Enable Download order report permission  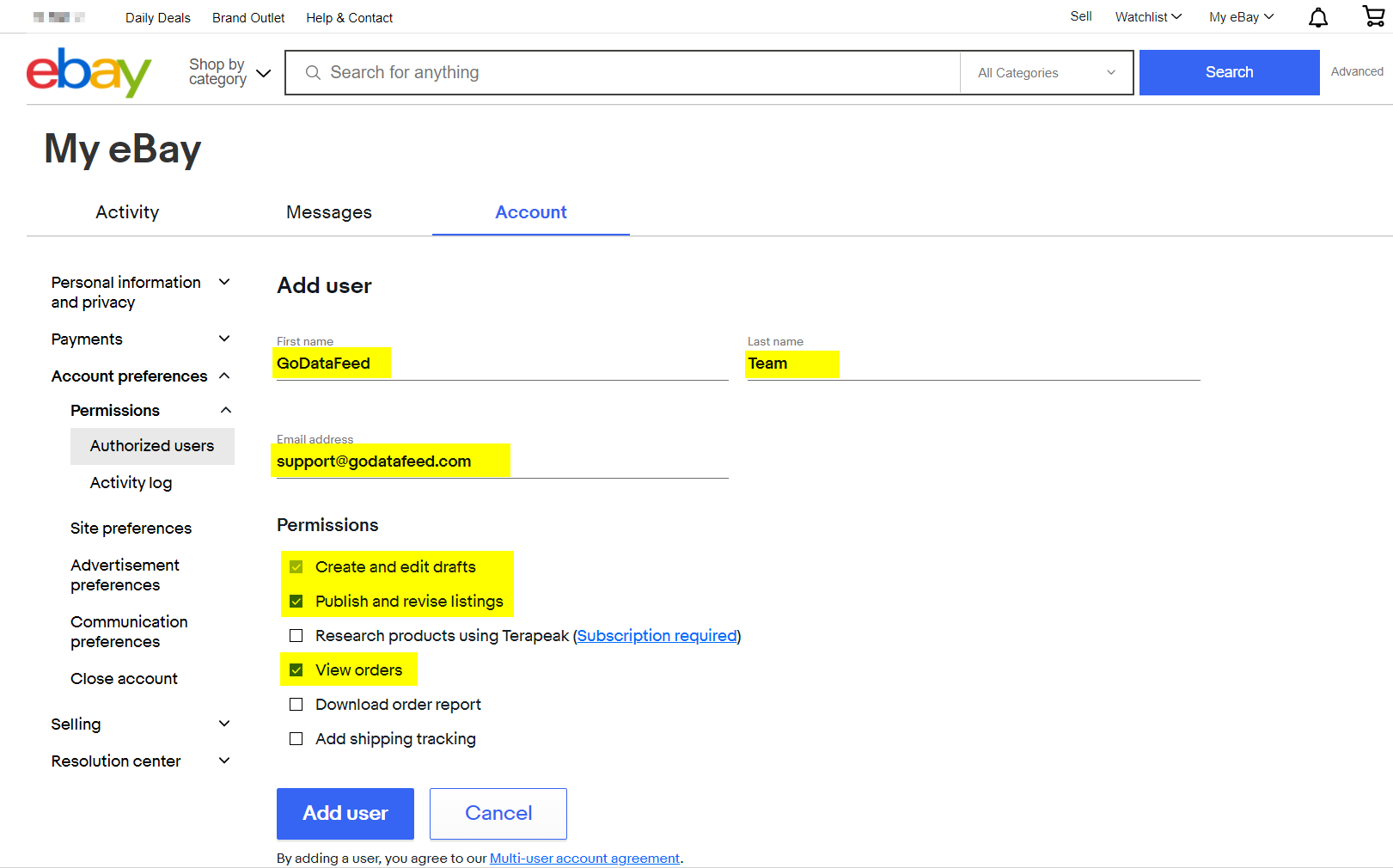click(296, 705)
